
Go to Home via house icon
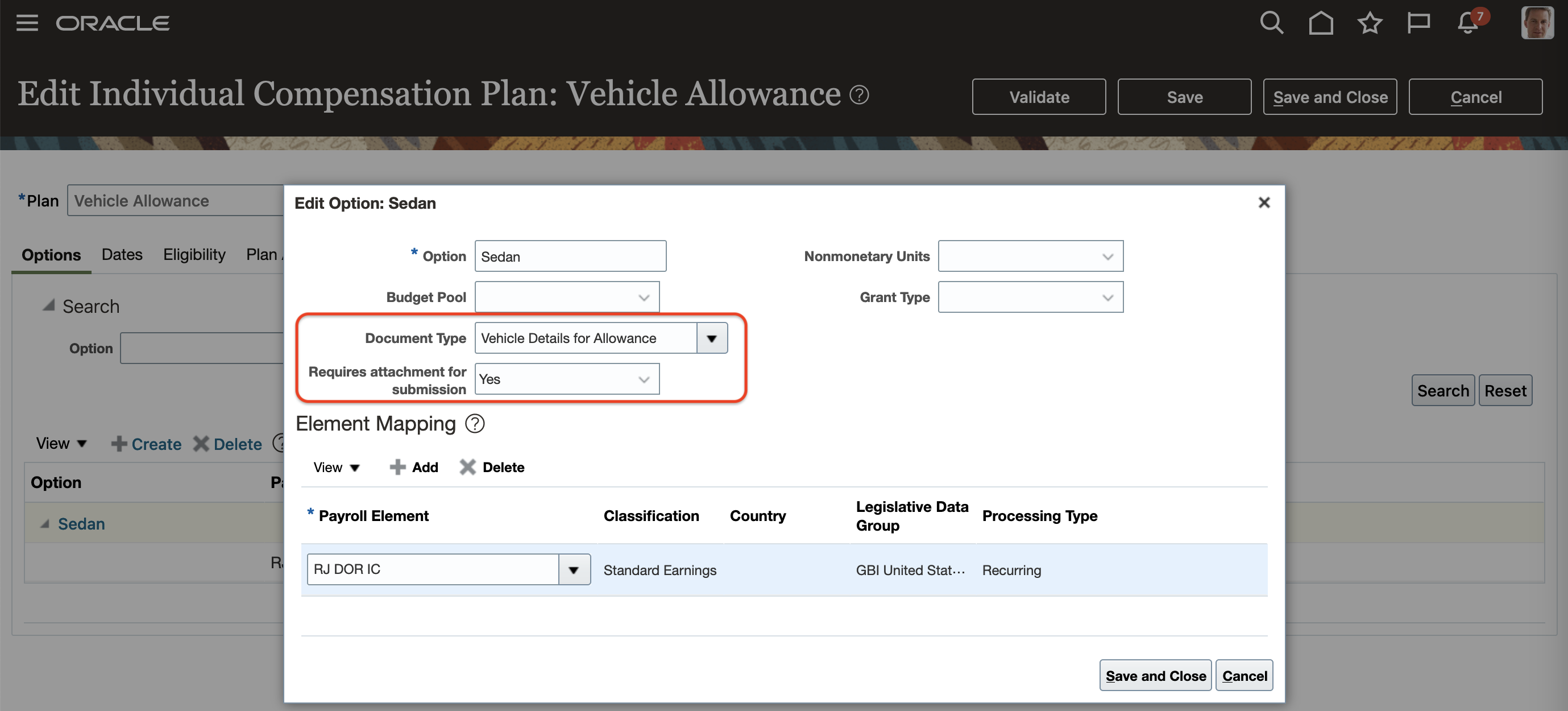(1320, 23)
